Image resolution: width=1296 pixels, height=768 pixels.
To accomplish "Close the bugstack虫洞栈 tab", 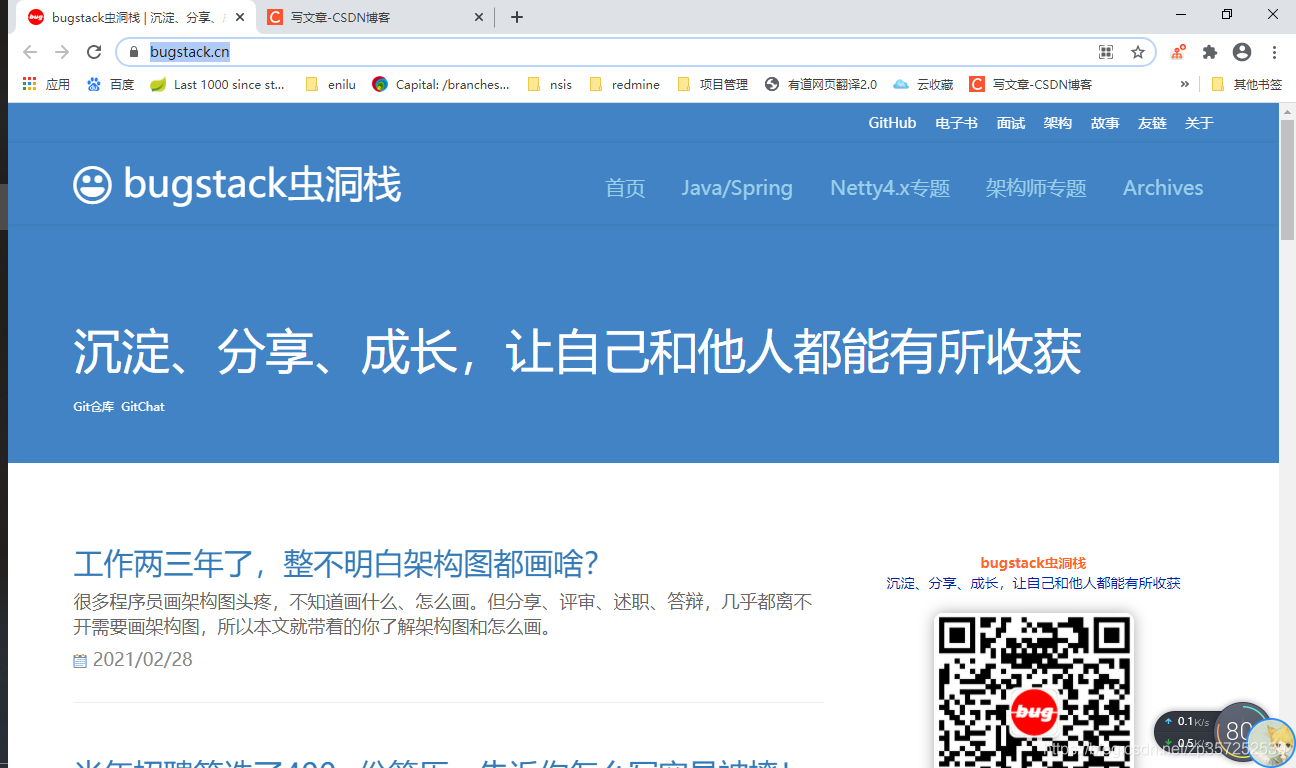I will tap(240, 17).
